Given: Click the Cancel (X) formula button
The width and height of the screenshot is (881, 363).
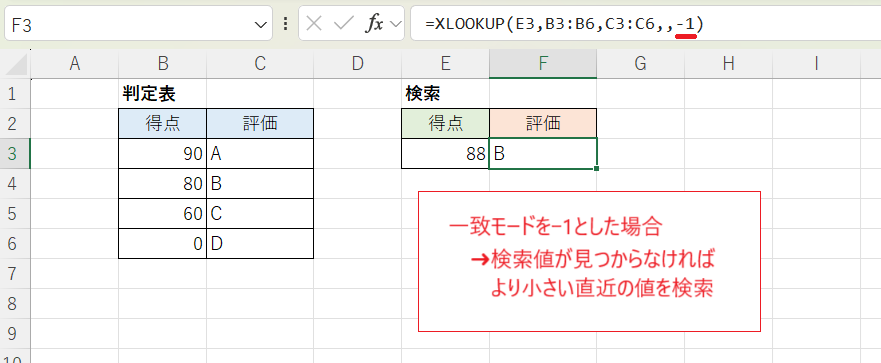Looking at the screenshot, I should pos(314,24).
